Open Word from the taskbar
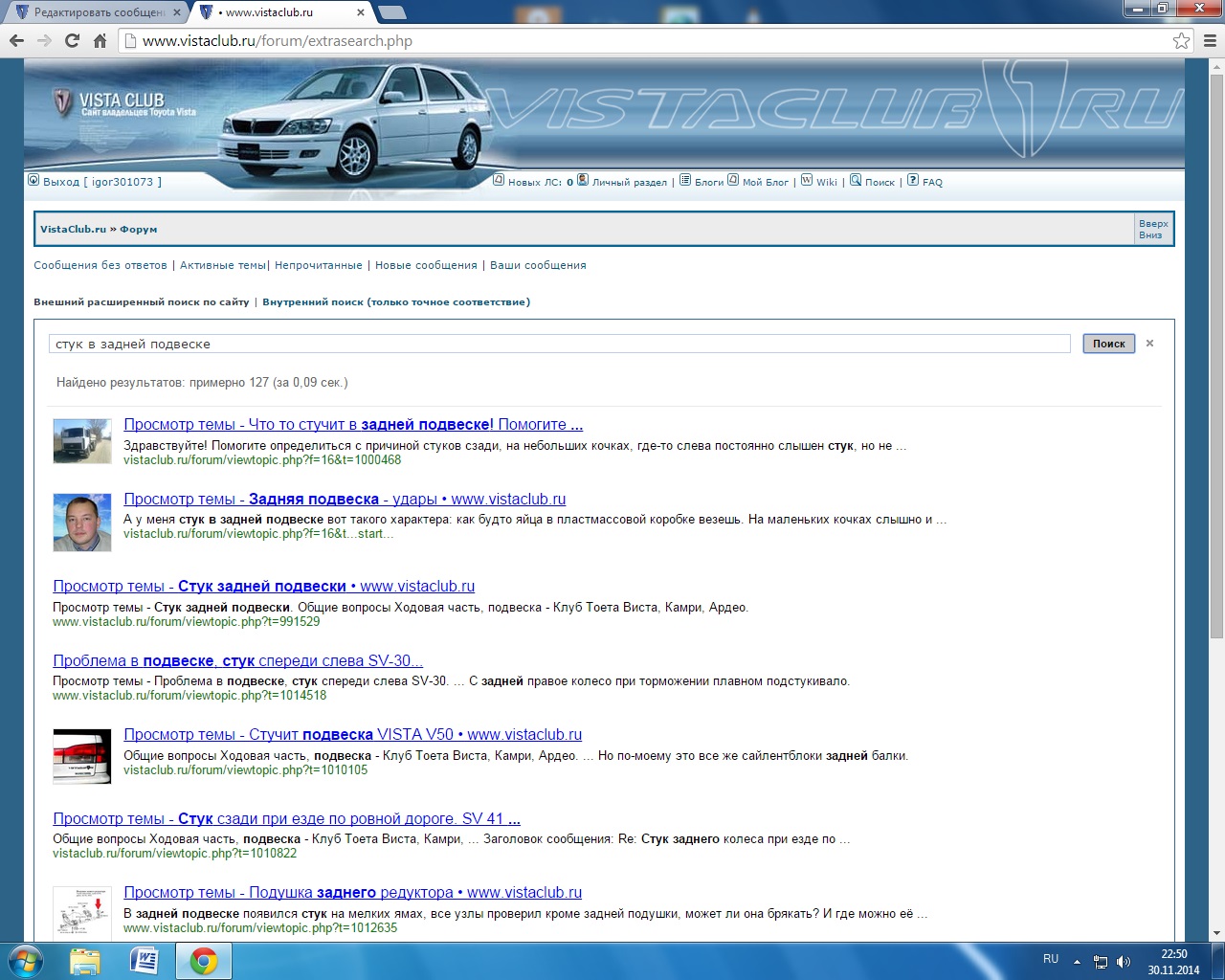The image size is (1225, 980). (x=144, y=961)
